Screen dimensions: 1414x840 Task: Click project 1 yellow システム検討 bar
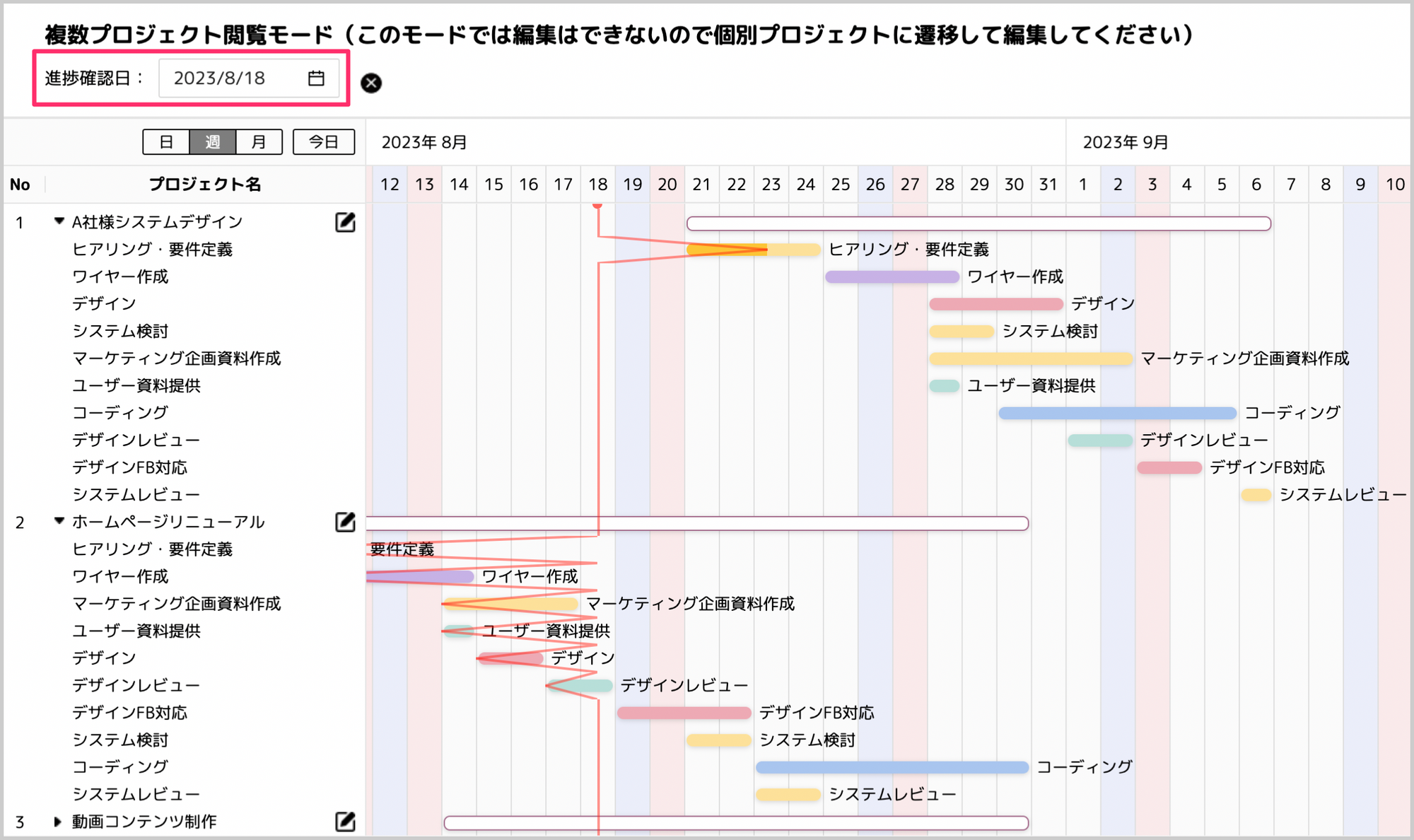(962, 331)
